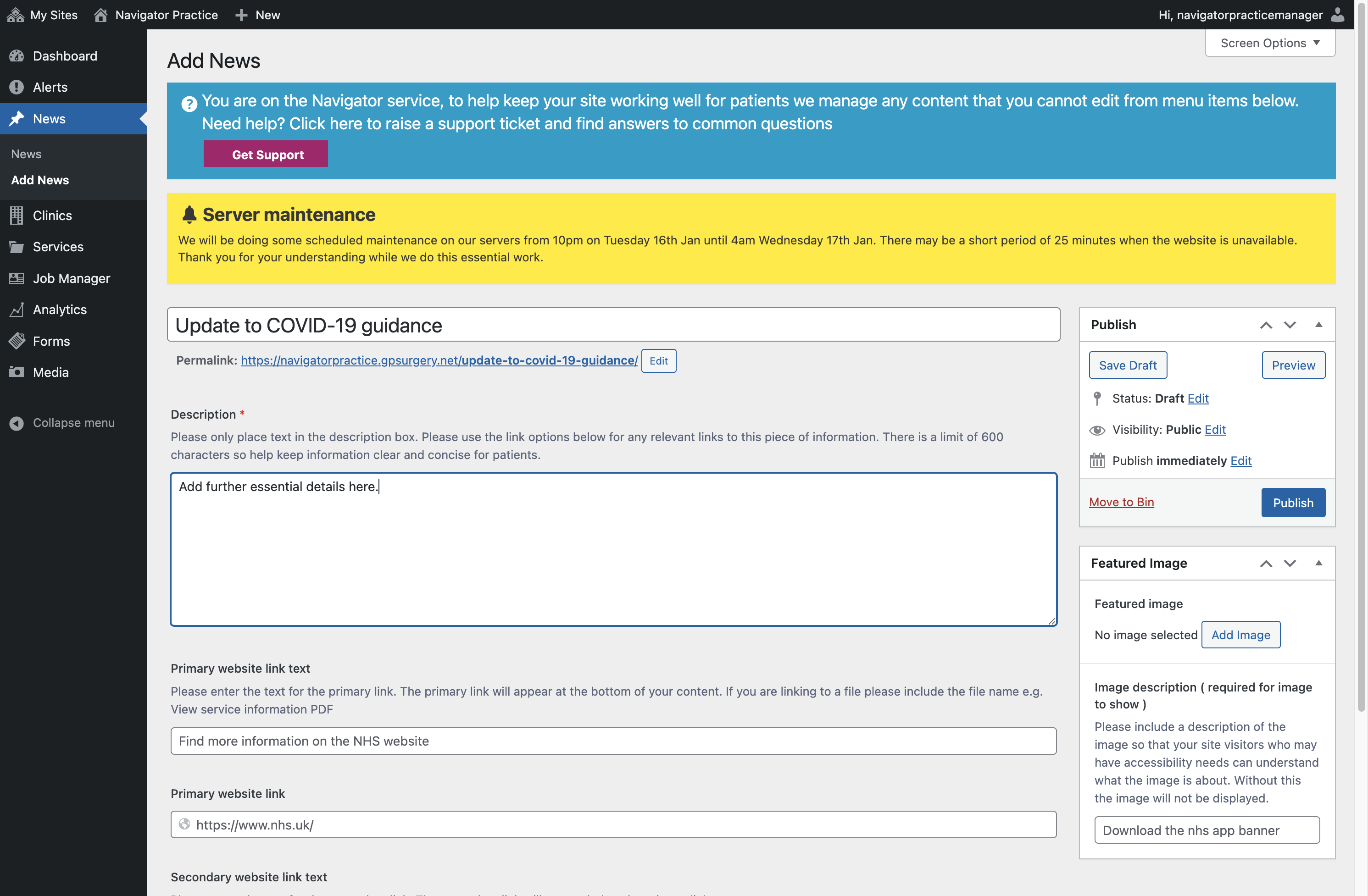Click the publish calendar icon
Viewport: 1368px width, 896px height.
click(x=1097, y=461)
